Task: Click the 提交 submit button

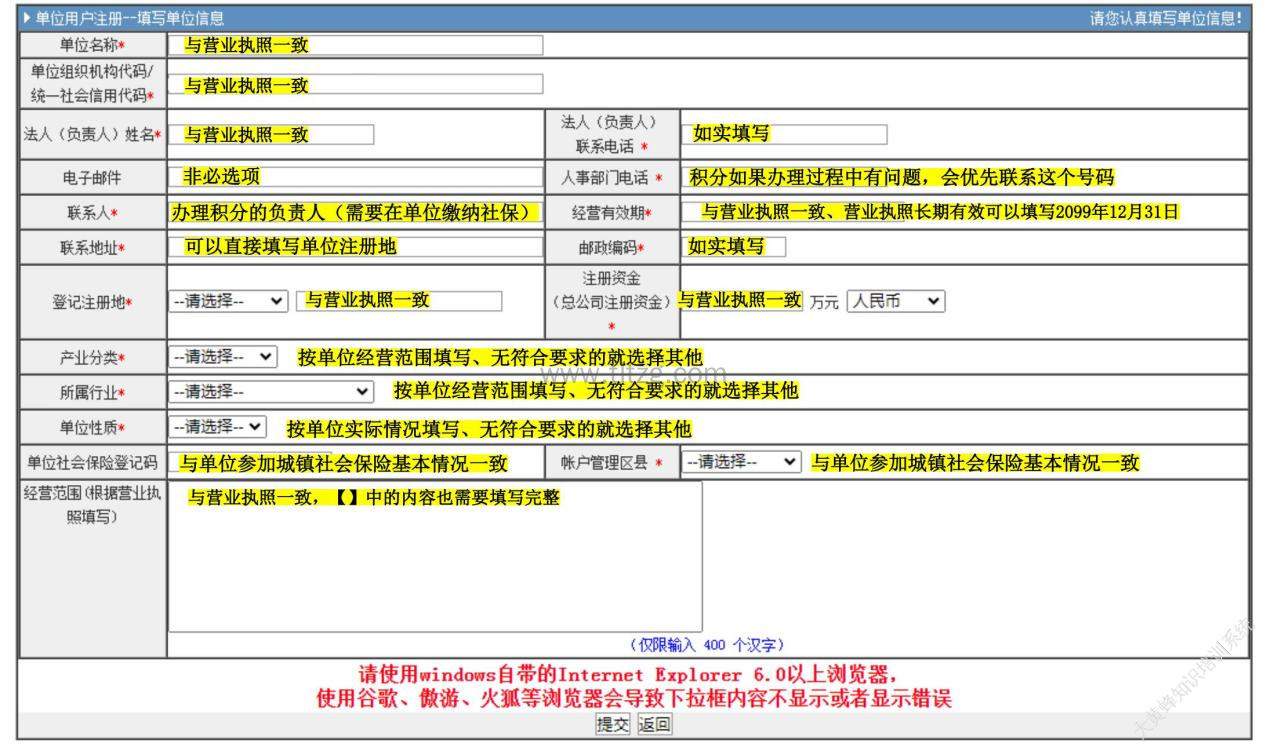Action: pos(612,725)
